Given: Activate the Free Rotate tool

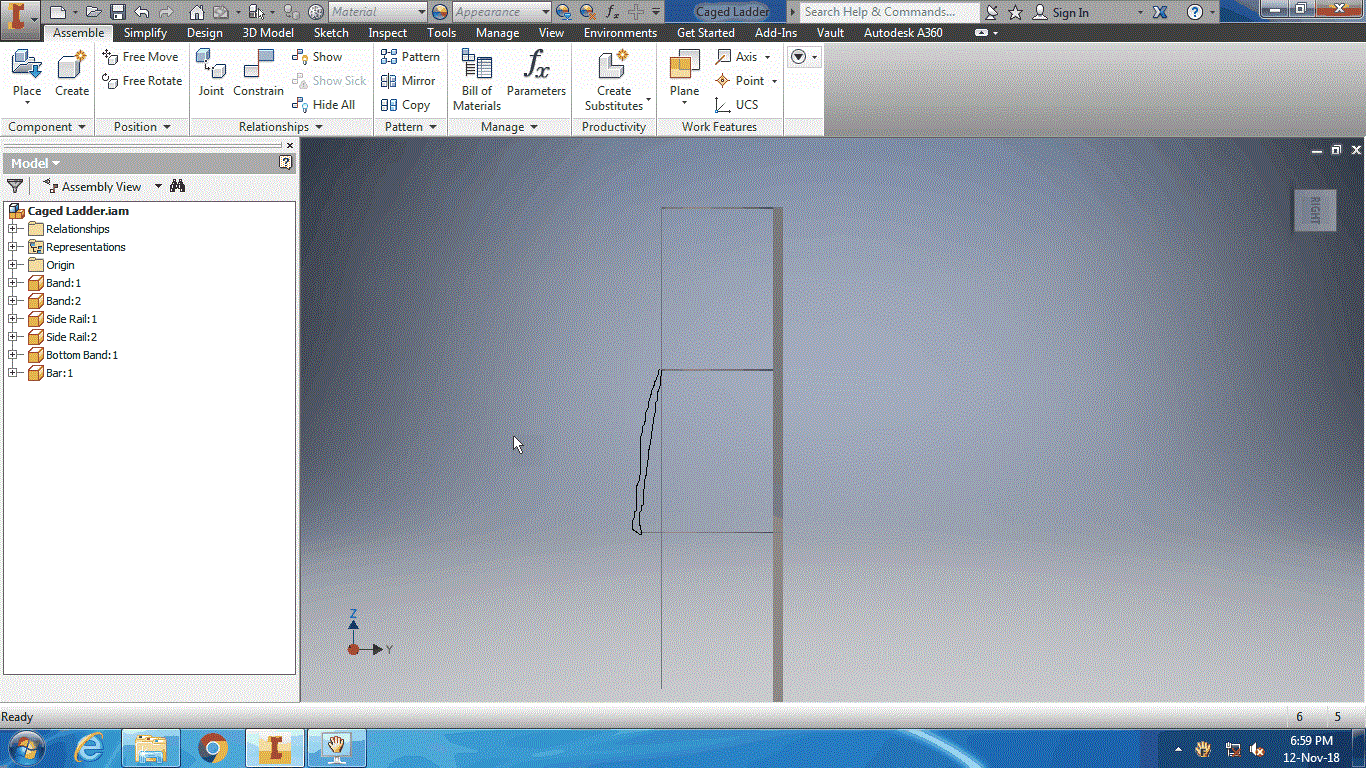Looking at the screenshot, I should pos(141,81).
